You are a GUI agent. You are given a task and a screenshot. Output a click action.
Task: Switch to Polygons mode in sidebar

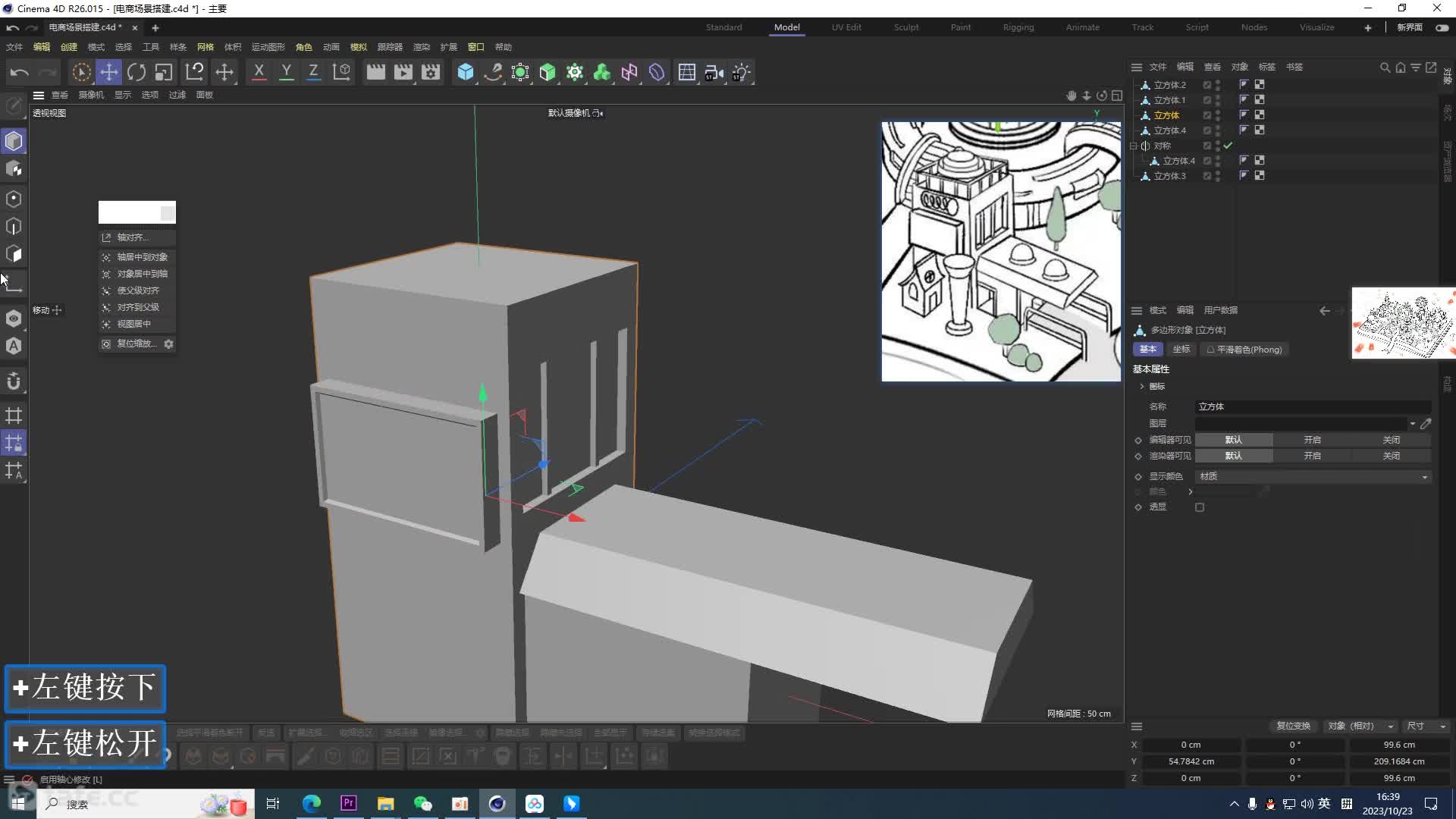pos(14,254)
